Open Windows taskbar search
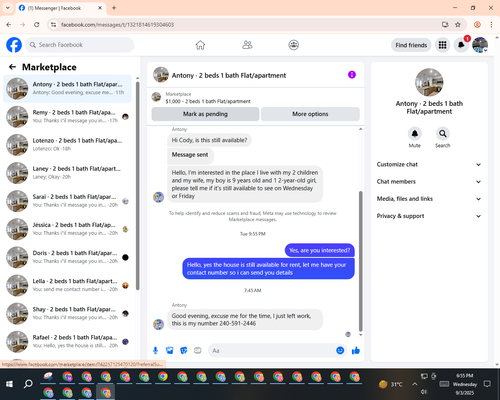The image size is (500, 400). [28, 384]
